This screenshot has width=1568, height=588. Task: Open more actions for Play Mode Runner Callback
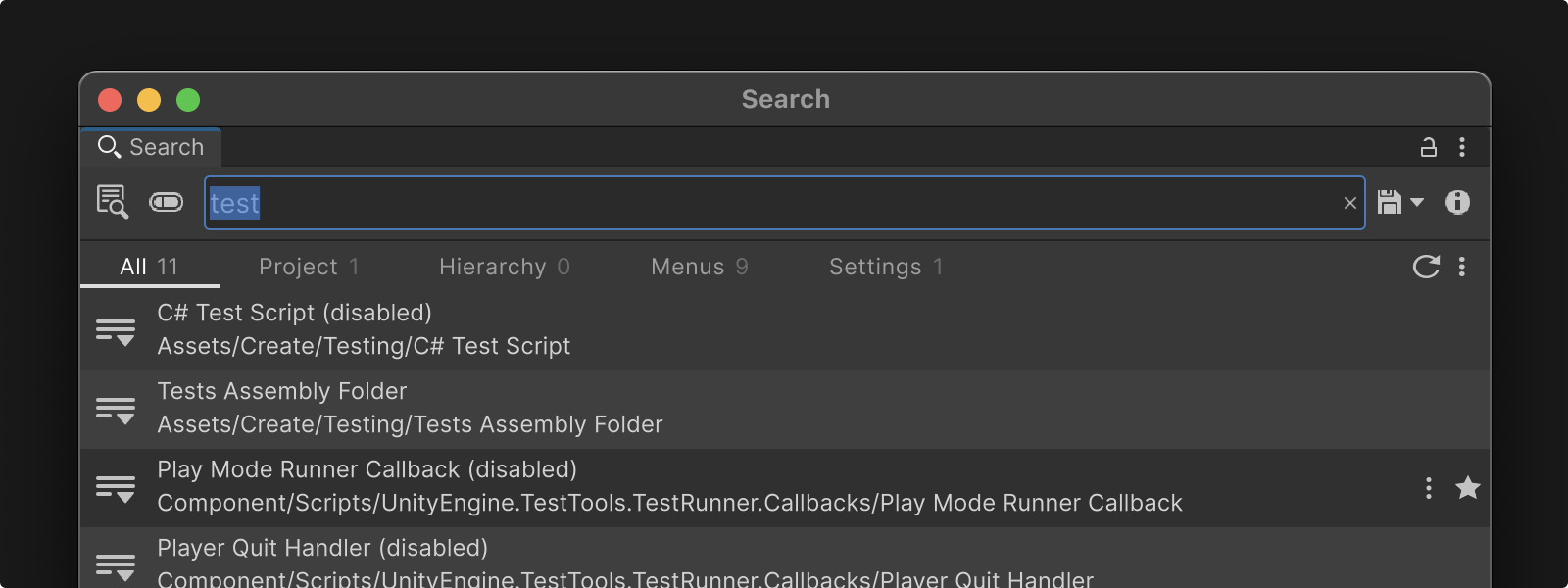(x=1429, y=487)
